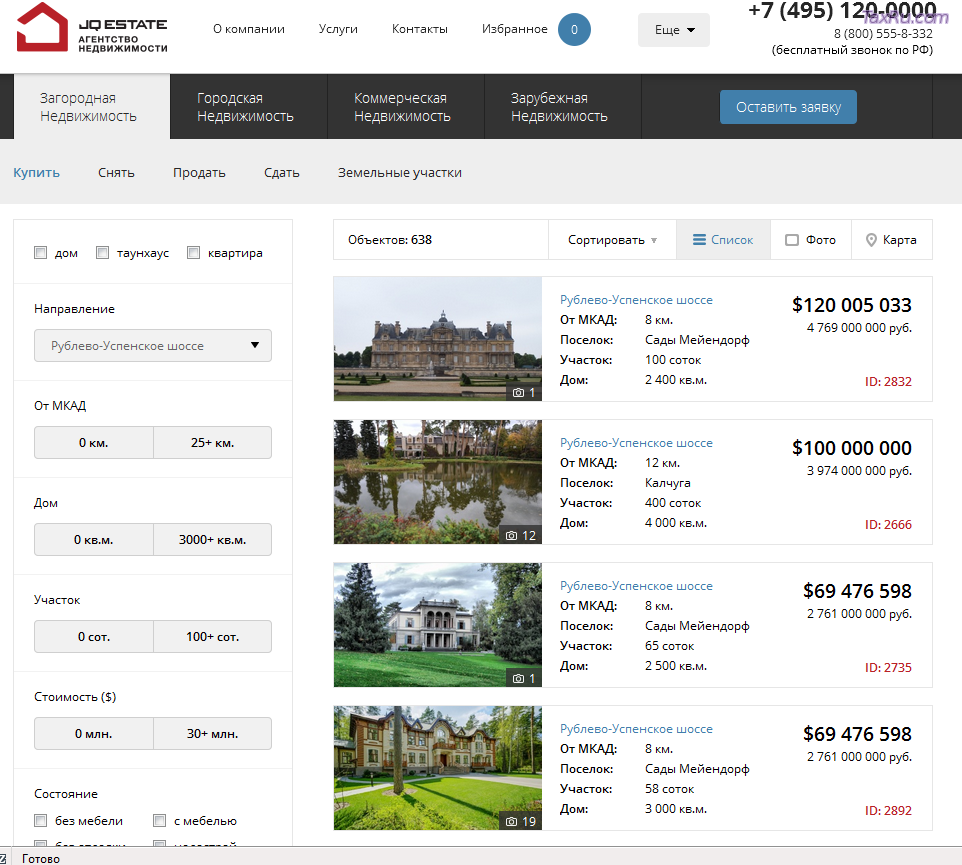The width and height of the screenshot is (962, 865).
Task: Open the "Рублево-Успенское шоссе" link of first listing
Action: coord(636,300)
